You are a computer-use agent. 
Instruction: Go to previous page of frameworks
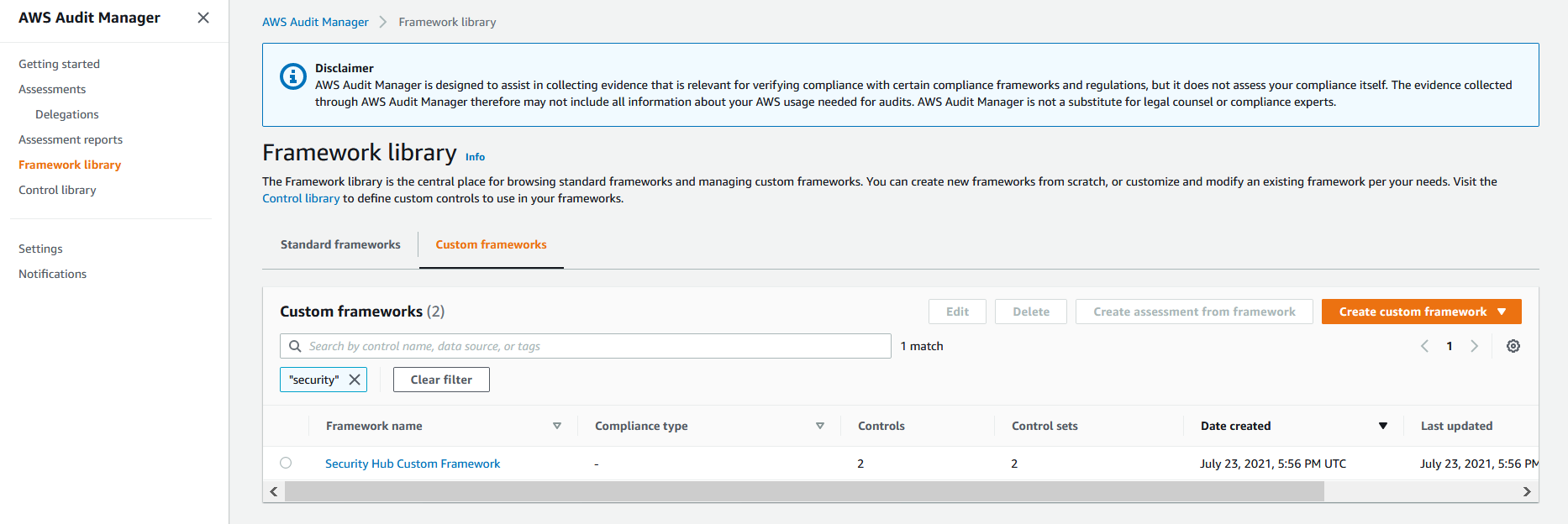[x=1424, y=346]
